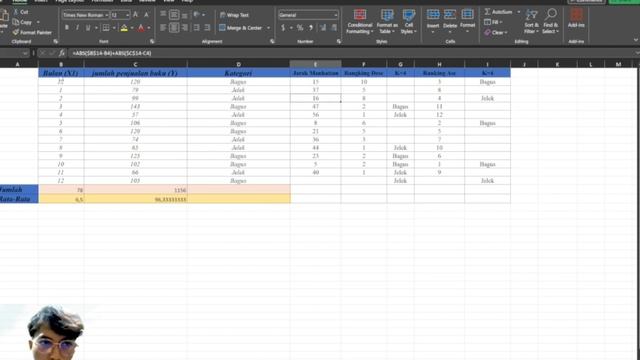Toggle Italic formatting
This screenshot has width=640, height=360.
click(77, 28)
